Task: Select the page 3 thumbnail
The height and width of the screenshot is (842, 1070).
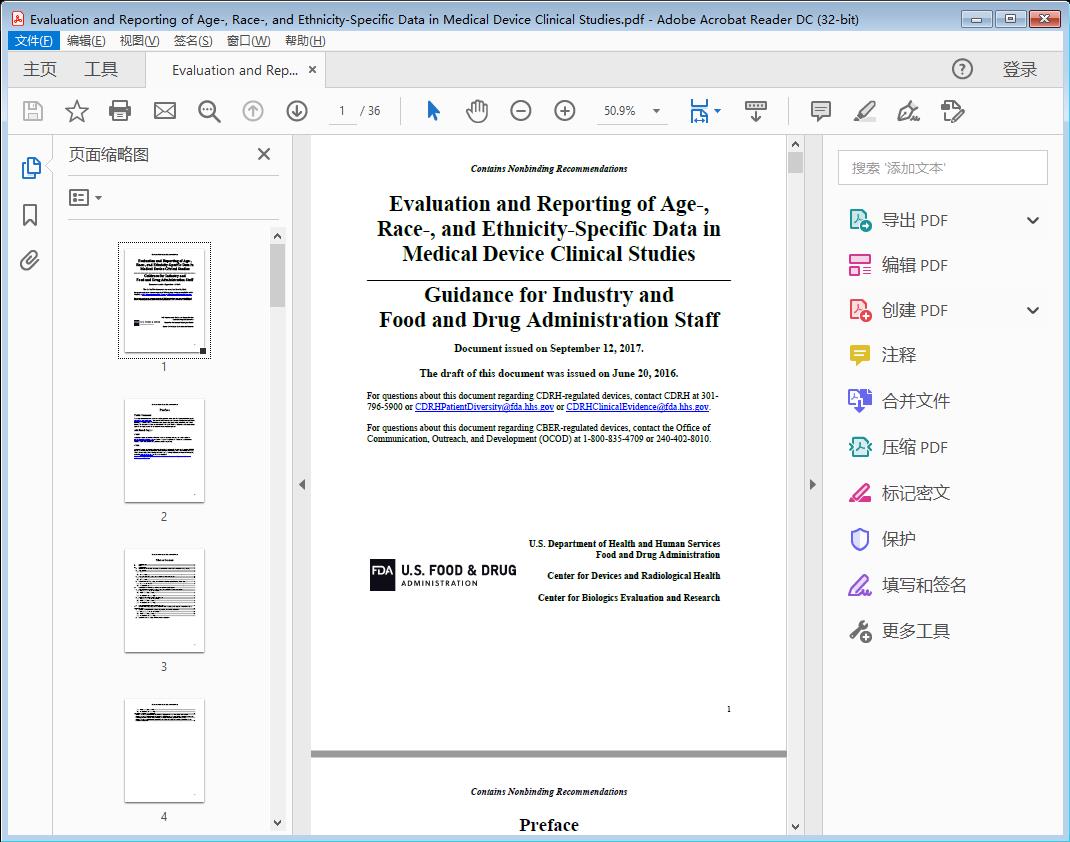Action: 164,600
